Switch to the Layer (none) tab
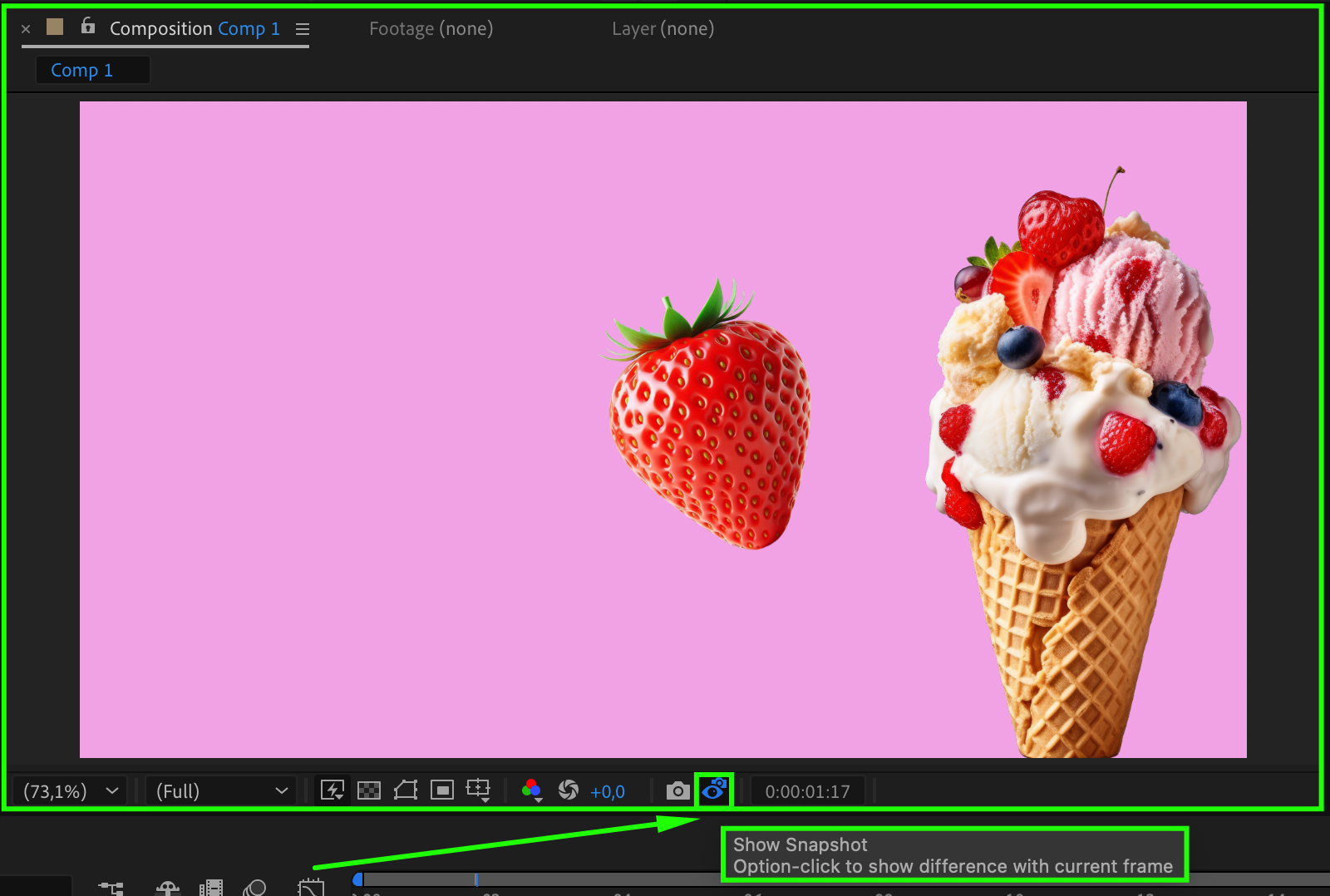This screenshot has height=896, width=1330. point(663,29)
